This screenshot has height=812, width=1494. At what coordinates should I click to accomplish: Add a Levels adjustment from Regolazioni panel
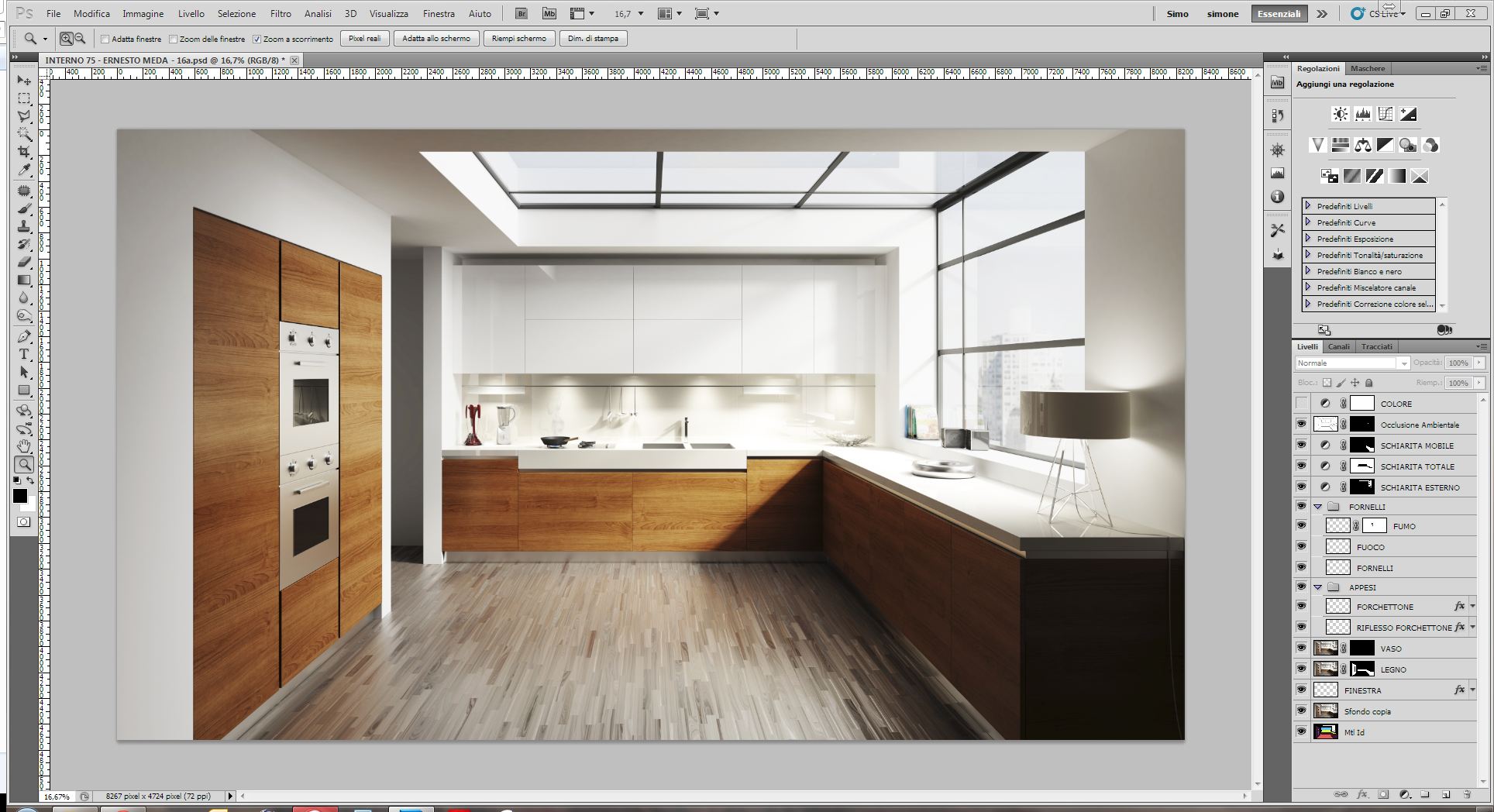pyautogui.click(x=1362, y=114)
